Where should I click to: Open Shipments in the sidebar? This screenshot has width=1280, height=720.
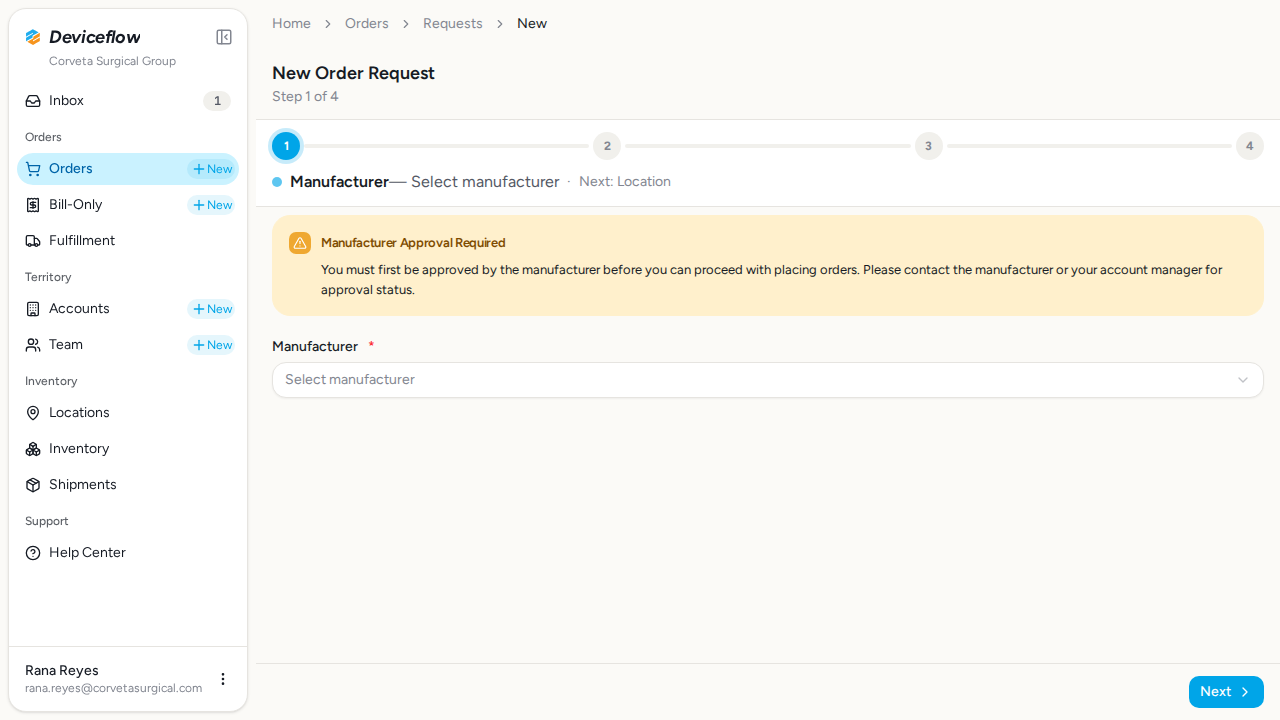pos(128,485)
